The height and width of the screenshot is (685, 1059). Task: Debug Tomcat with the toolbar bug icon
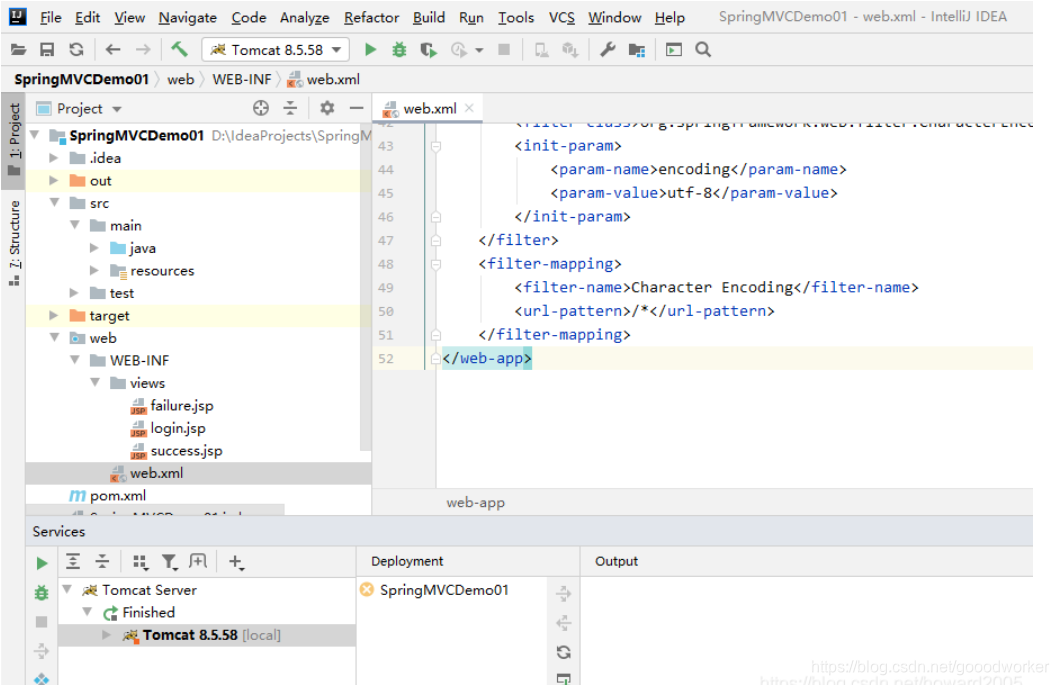point(399,49)
